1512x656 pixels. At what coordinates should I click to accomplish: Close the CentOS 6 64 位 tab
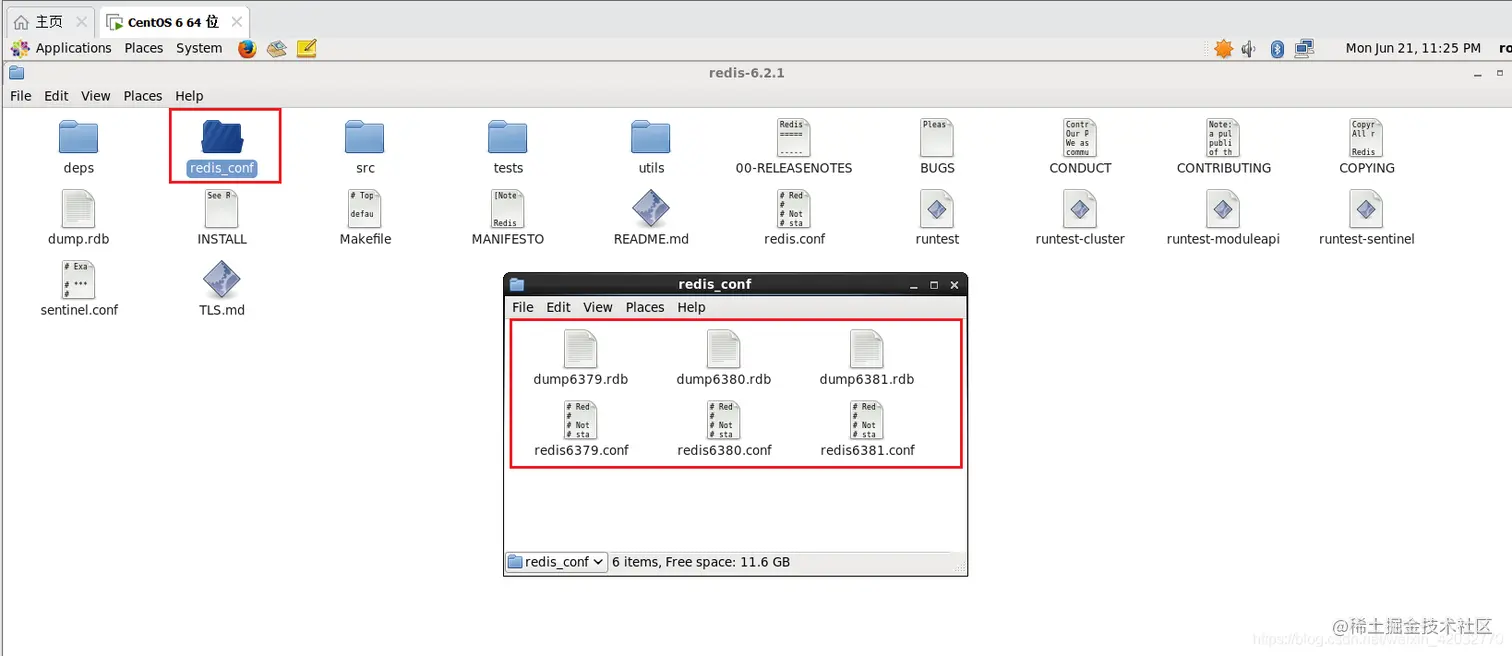click(x=236, y=22)
